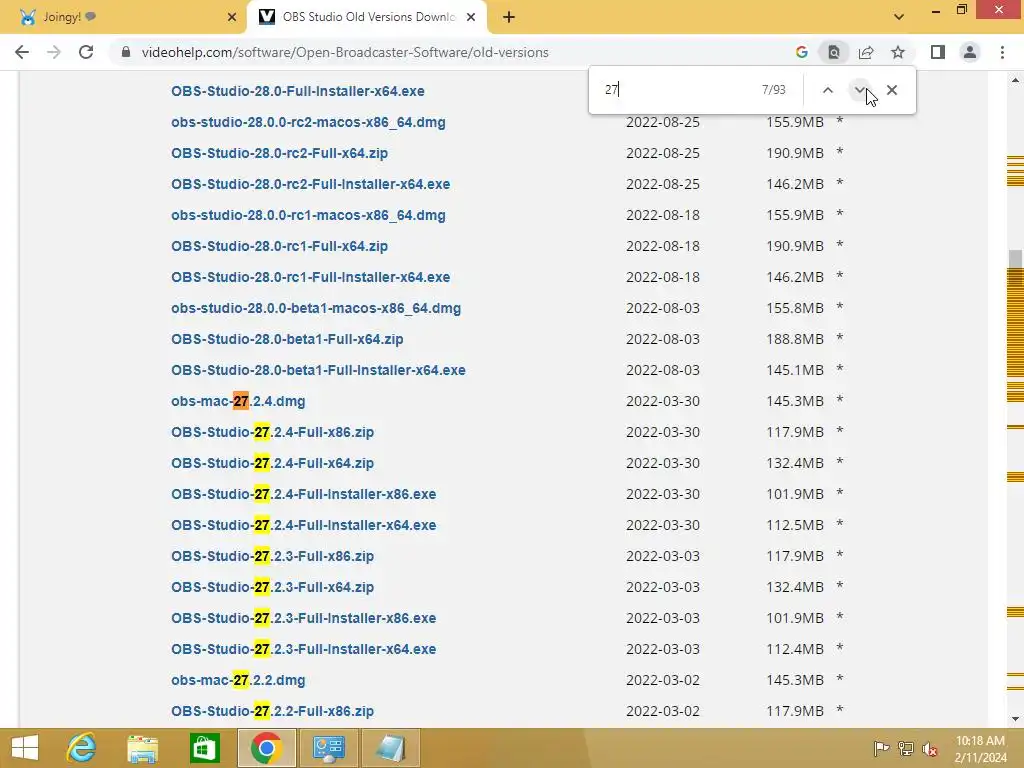Open the taskbar clock showing 10:18 AM
Screen dimensions: 1024x768
(x=980, y=748)
